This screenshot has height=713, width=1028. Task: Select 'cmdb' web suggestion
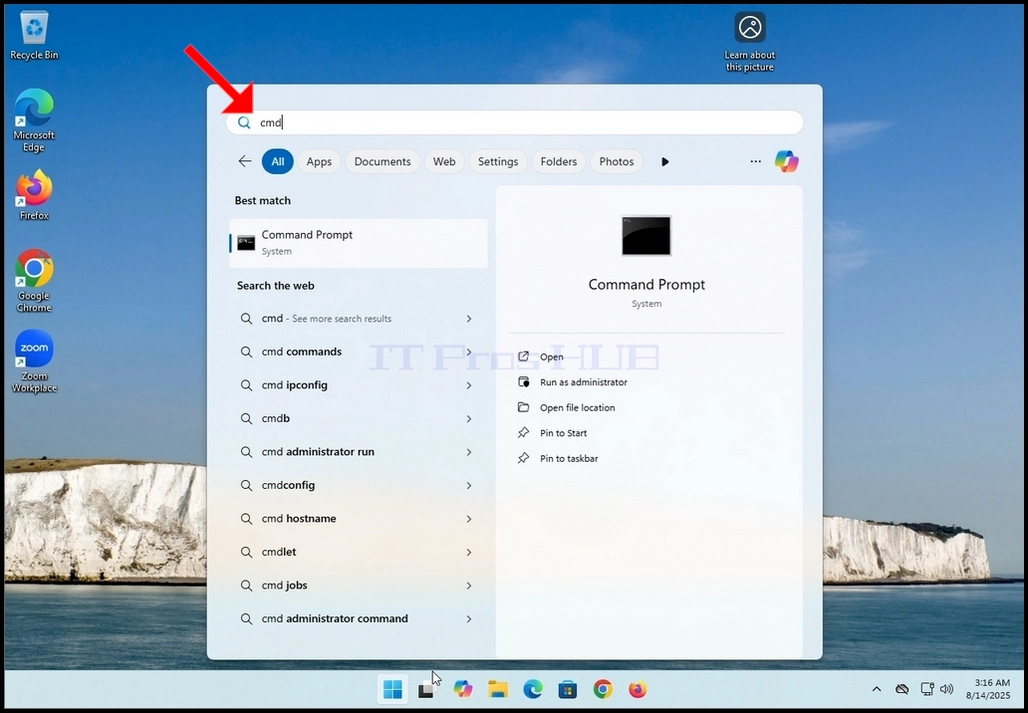pos(358,418)
